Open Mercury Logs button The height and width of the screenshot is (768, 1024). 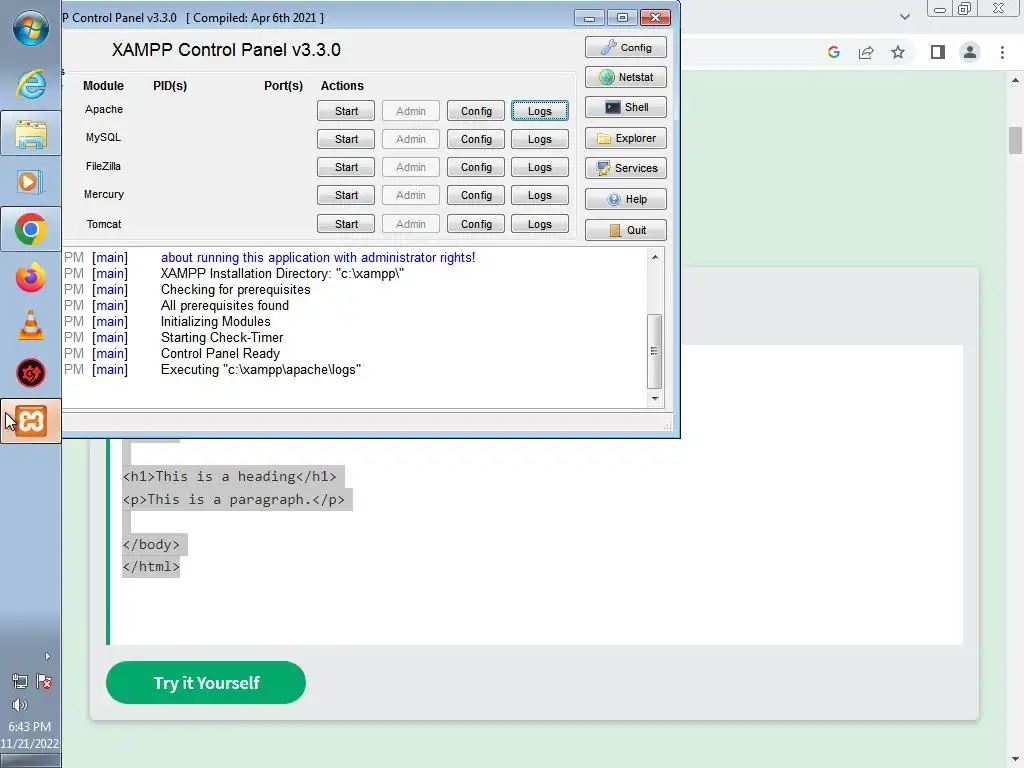coord(539,195)
